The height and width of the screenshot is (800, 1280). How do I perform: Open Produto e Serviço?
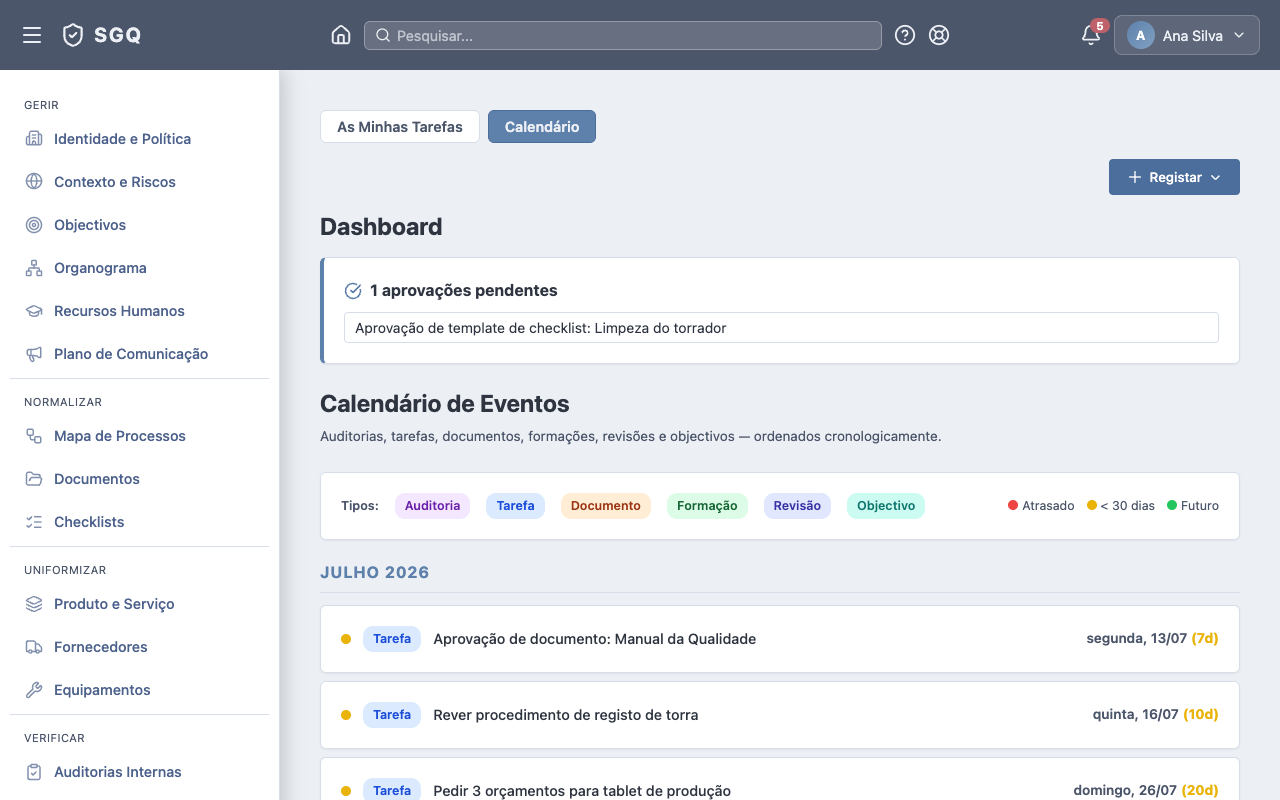[x=140, y=604]
